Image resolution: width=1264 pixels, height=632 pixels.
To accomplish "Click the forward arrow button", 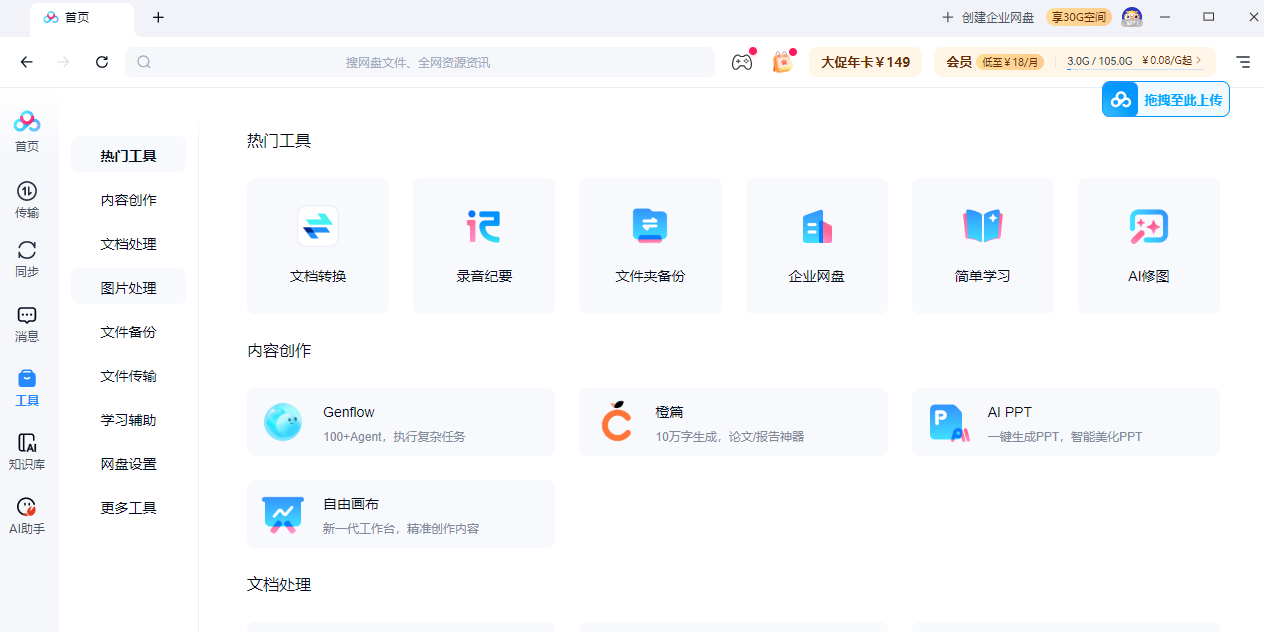I will (x=64, y=62).
